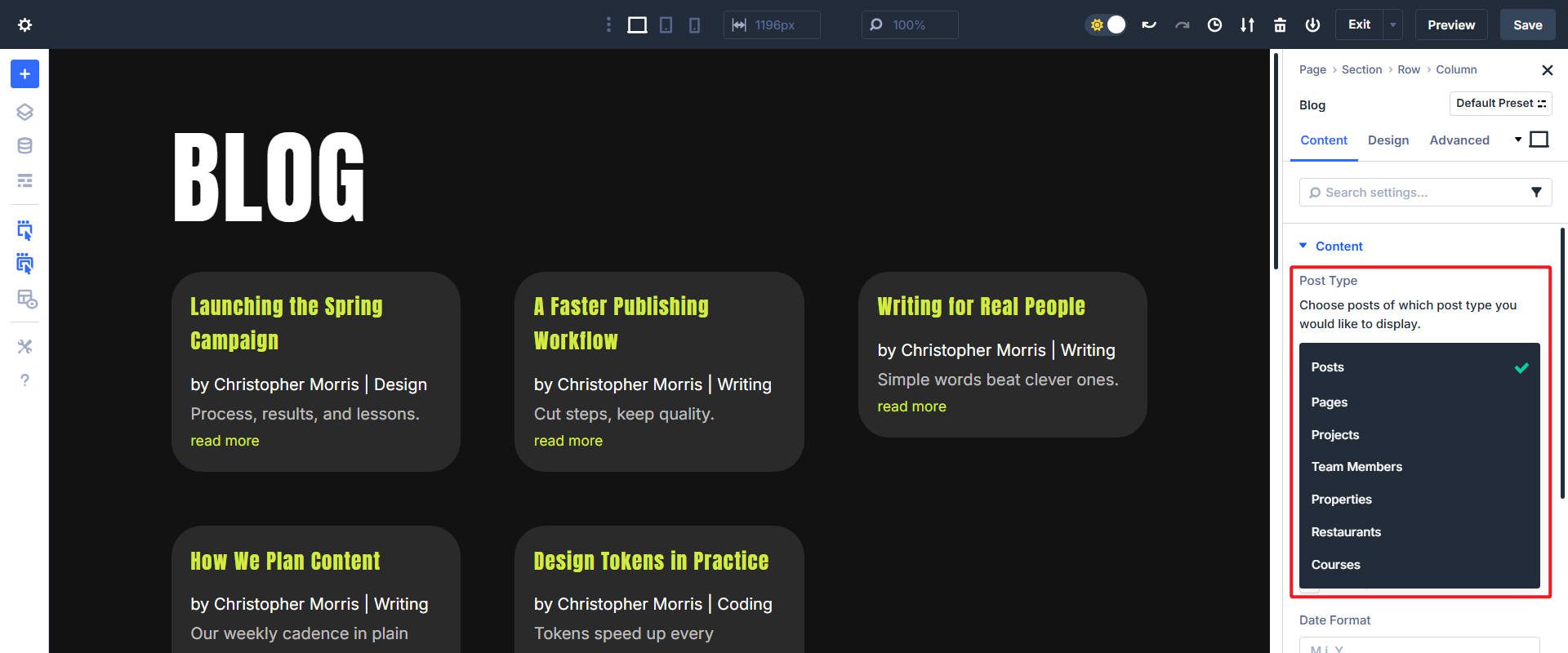Open the Layers panel icon
Viewport: 1568px width, 653px height.
pos(24,112)
